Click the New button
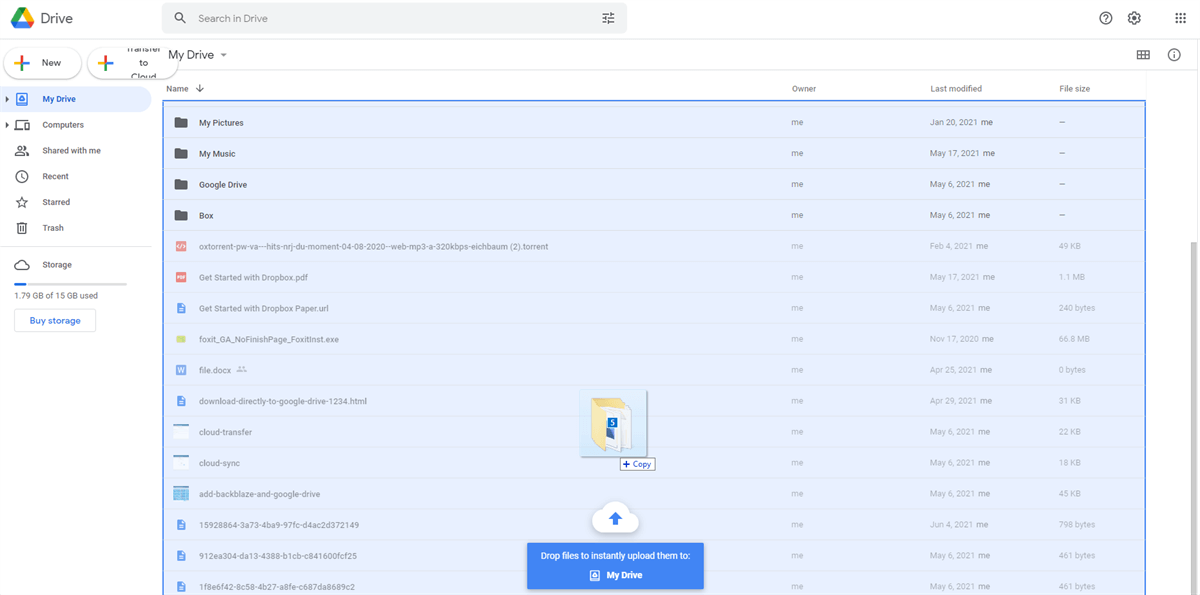The width and height of the screenshot is (1200, 595). pyautogui.click(x=42, y=63)
